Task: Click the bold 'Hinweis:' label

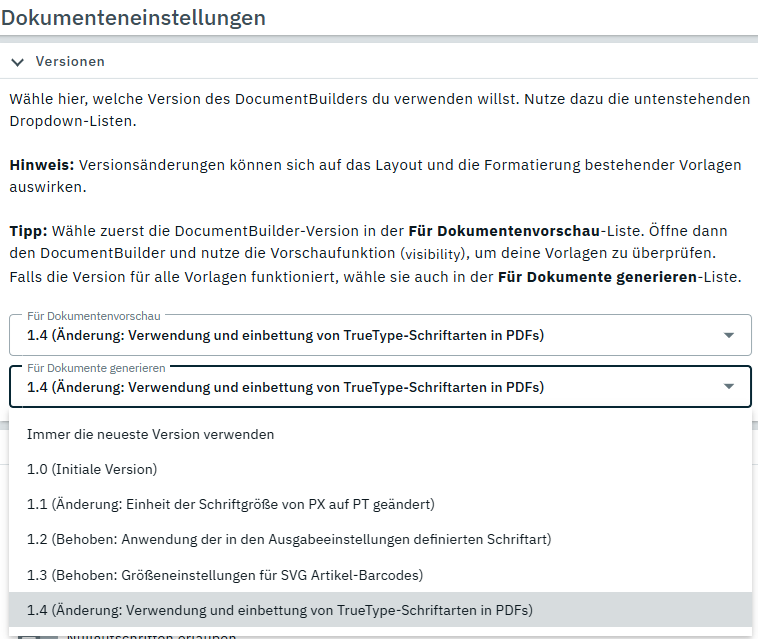Action: pos(41,165)
